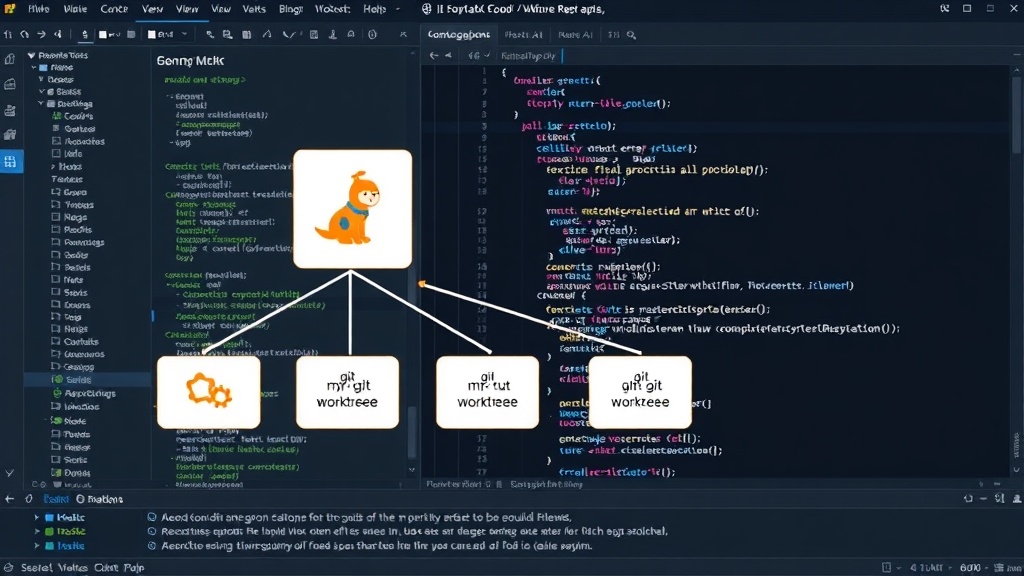The image size is (1024, 576).
Task: Click the topmost icon in left activity sidebar
Action: [10, 59]
